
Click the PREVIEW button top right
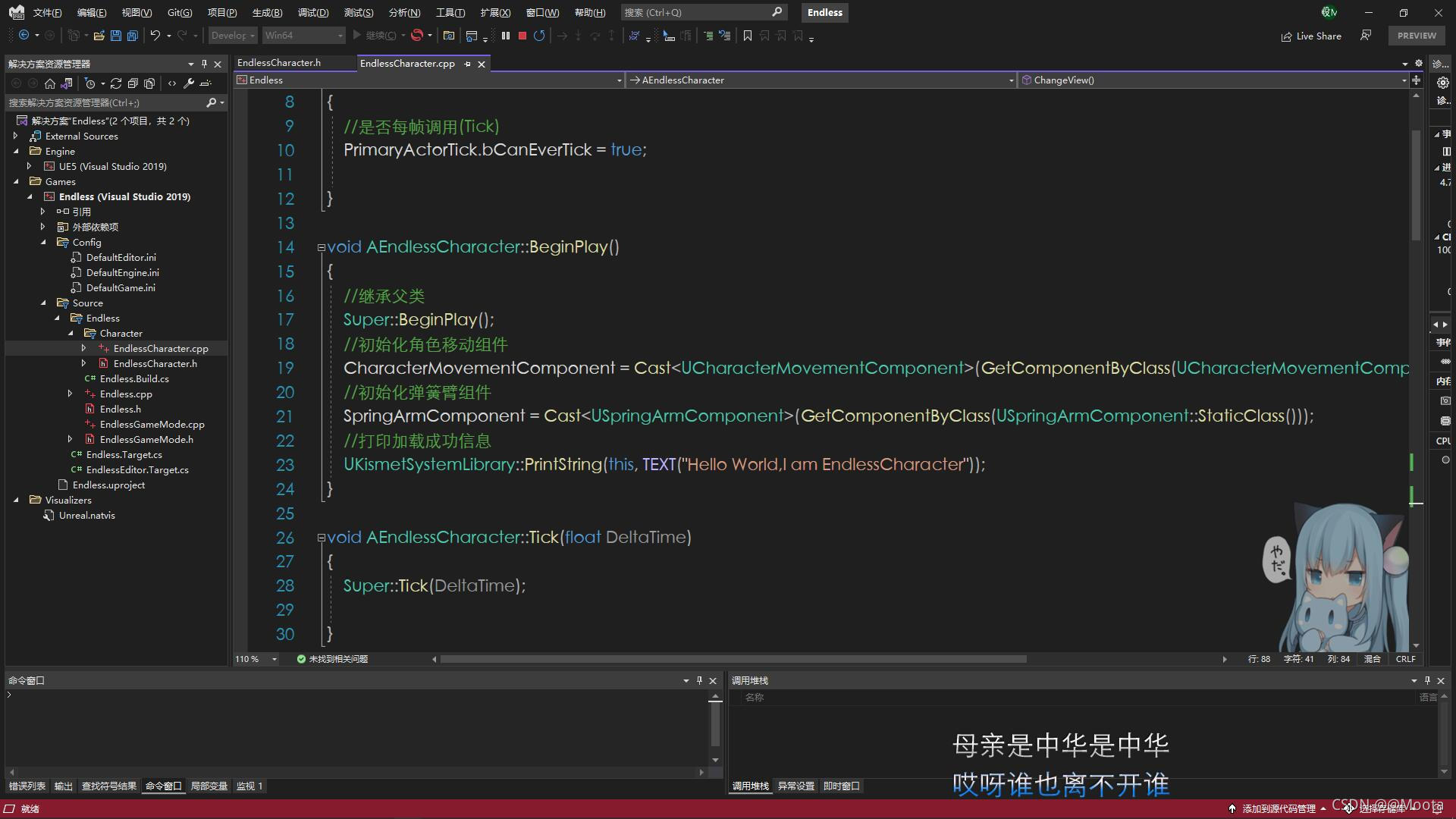[x=1418, y=36]
